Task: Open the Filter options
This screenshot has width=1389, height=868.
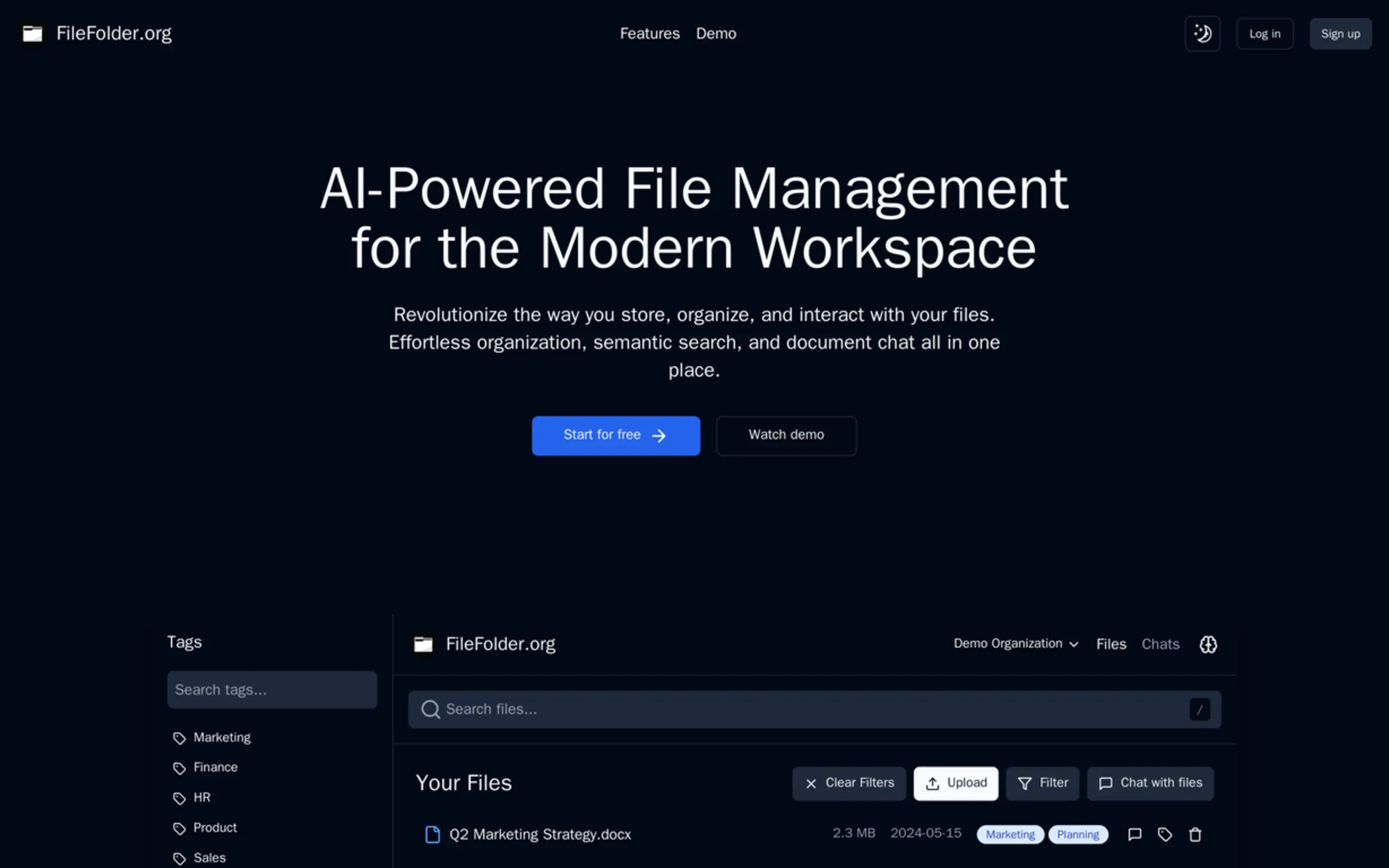Action: [1042, 783]
